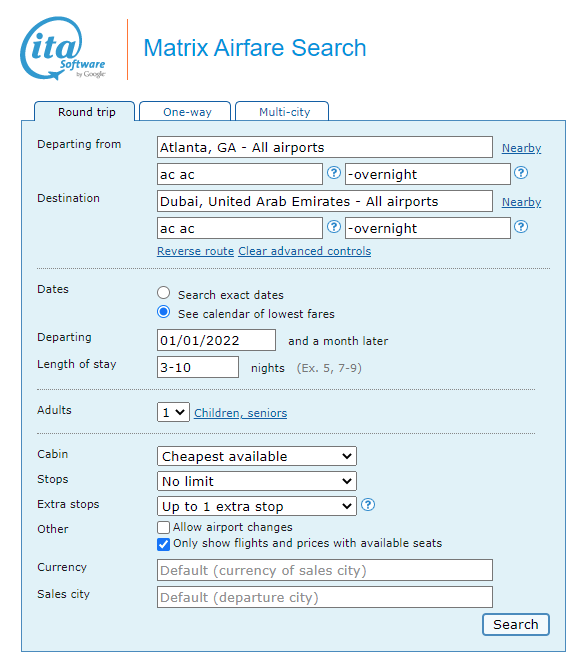Open help icon beside departure routing codes
This screenshot has height=669, width=585.
tap(334, 173)
